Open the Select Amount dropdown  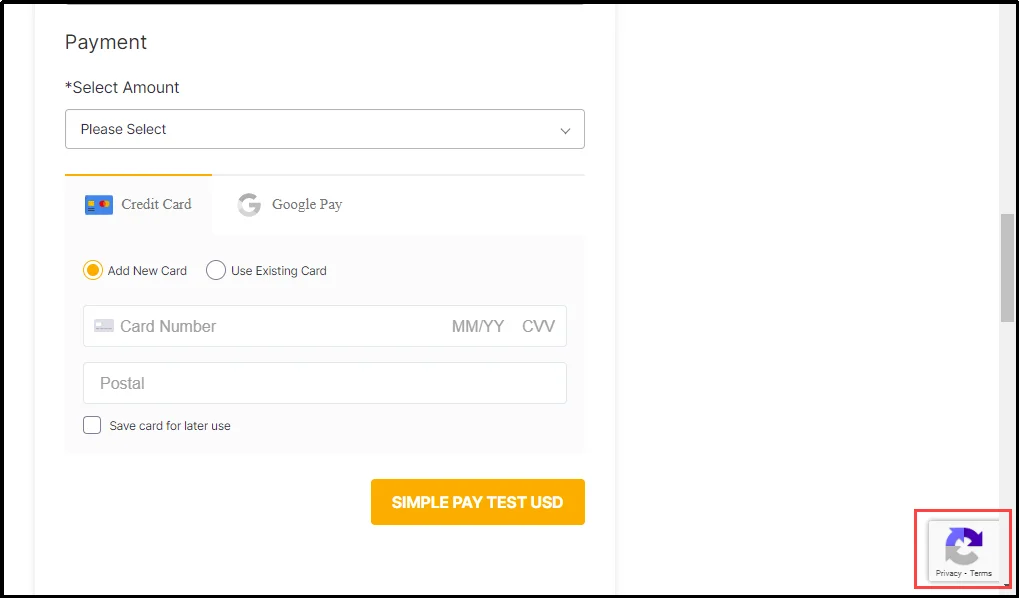(324, 129)
